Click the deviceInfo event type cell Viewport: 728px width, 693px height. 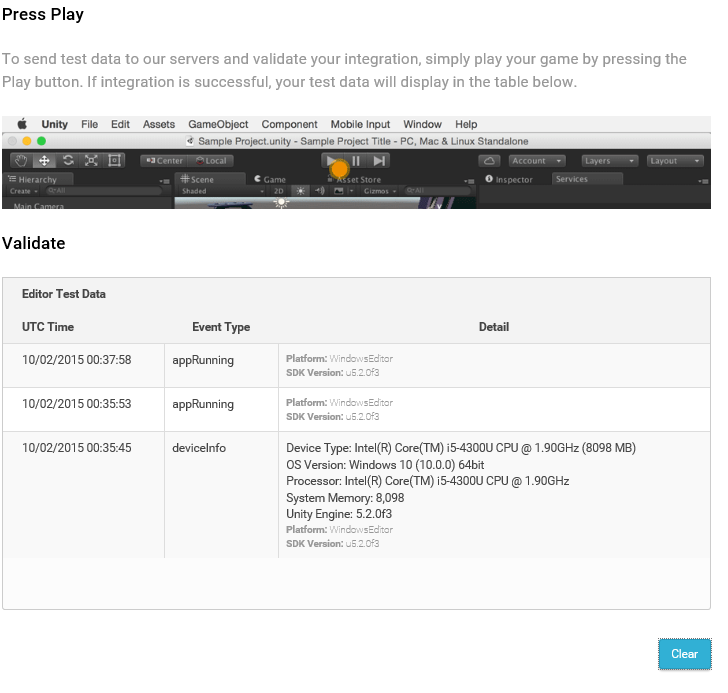pyautogui.click(x=199, y=448)
